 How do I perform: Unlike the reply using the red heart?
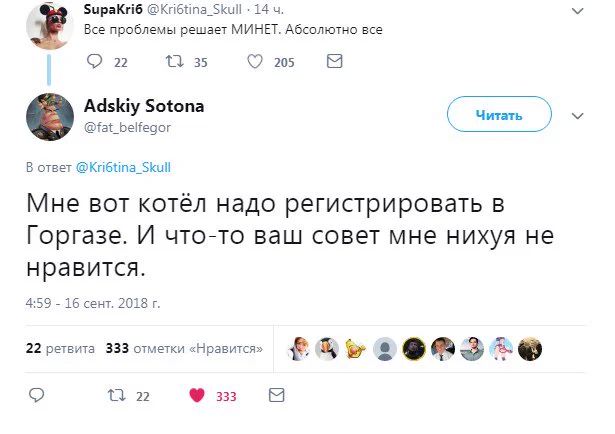[197, 395]
